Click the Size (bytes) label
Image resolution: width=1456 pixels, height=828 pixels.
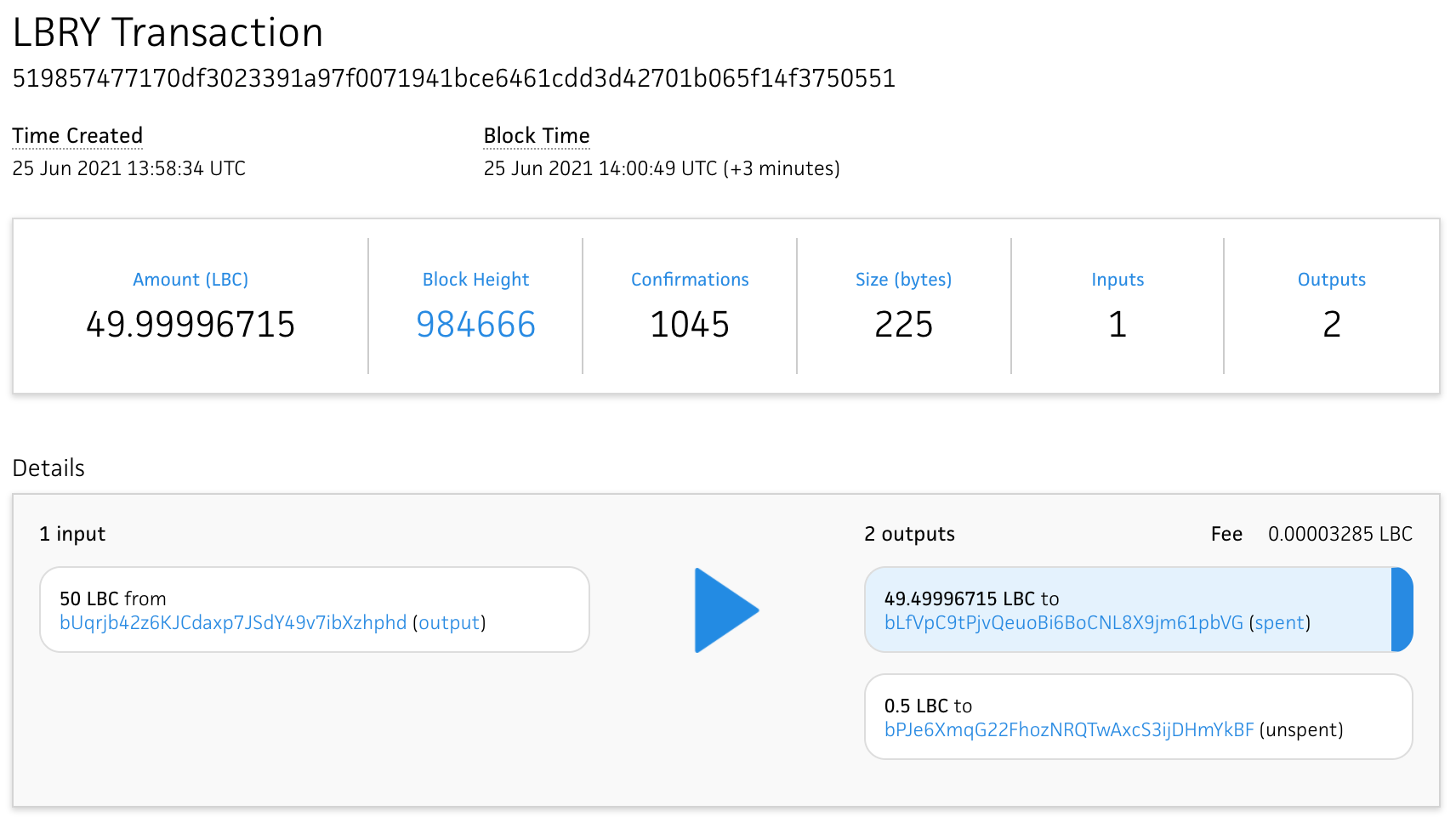[903, 280]
